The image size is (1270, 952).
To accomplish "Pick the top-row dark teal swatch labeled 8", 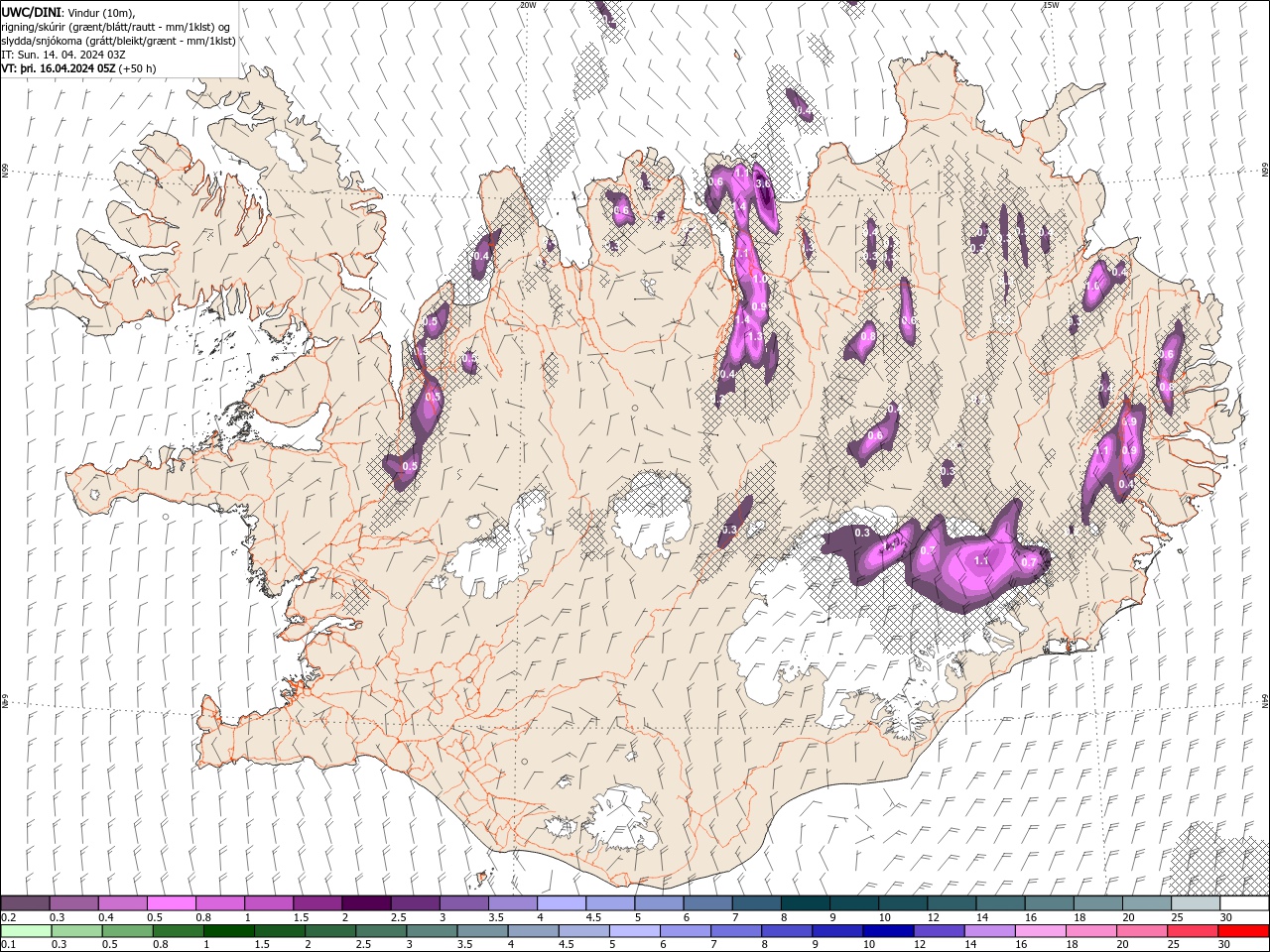I will [x=805, y=903].
